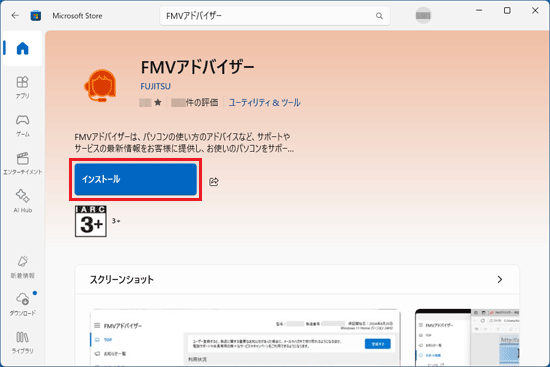The width and height of the screenshot is (550, 367).
Task: Open AI Hub in the sidebar
Action: tap(22, 201)
